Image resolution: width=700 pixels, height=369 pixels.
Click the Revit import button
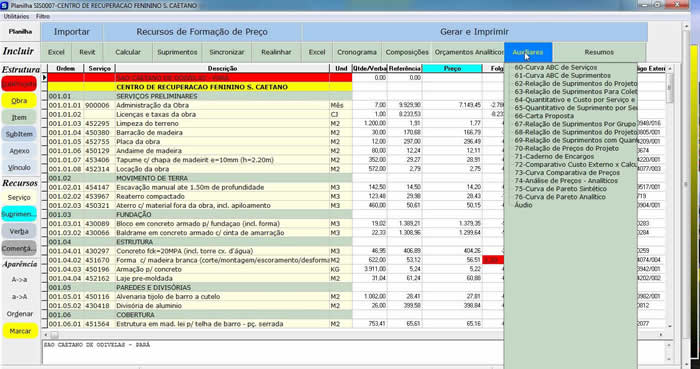88,52
